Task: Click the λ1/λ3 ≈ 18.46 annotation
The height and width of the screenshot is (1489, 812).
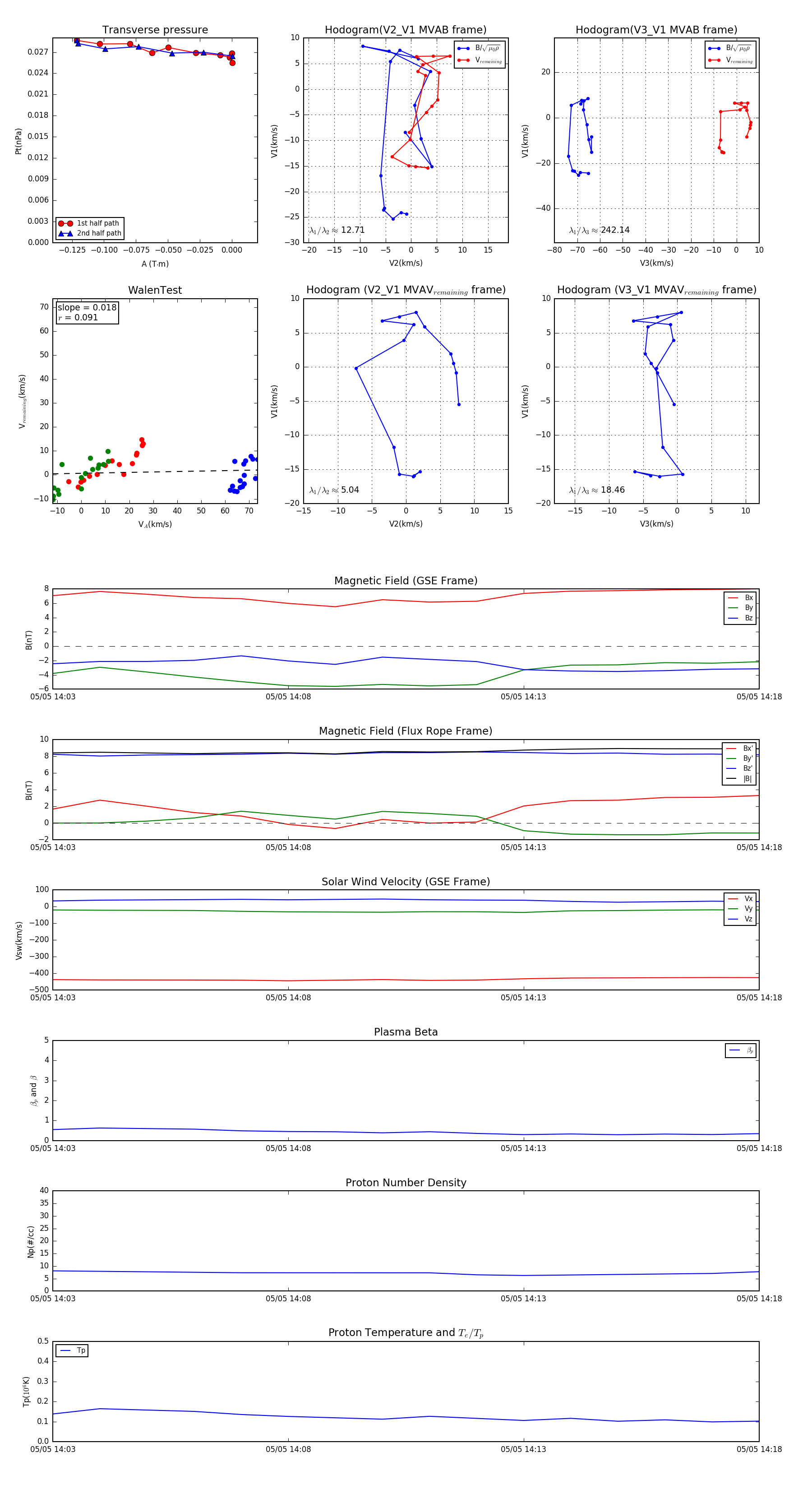Action: coord(597,490)
